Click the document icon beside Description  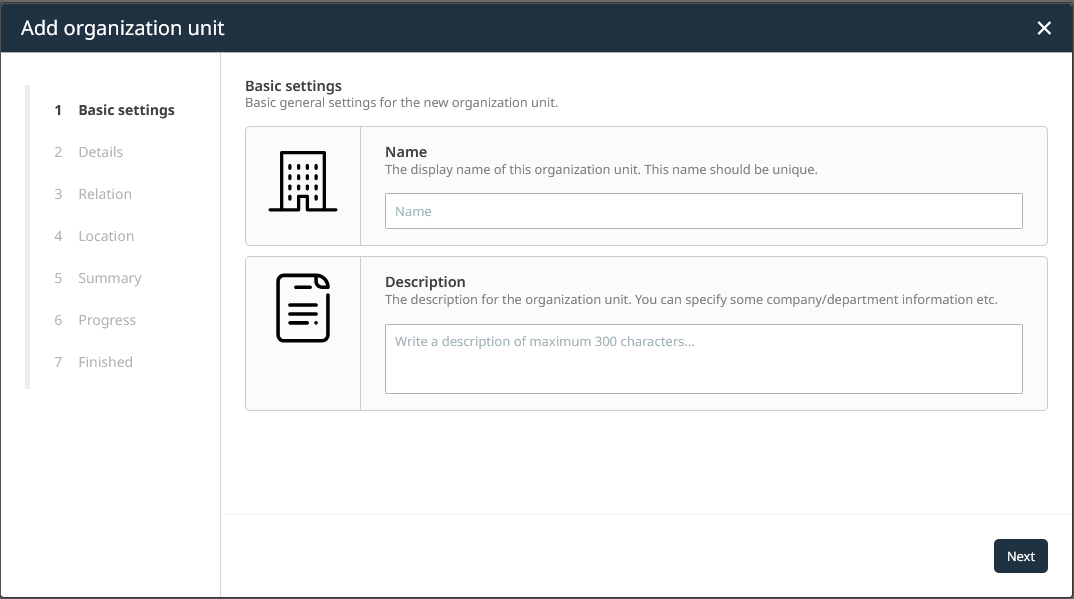click(x=303, y=308)
